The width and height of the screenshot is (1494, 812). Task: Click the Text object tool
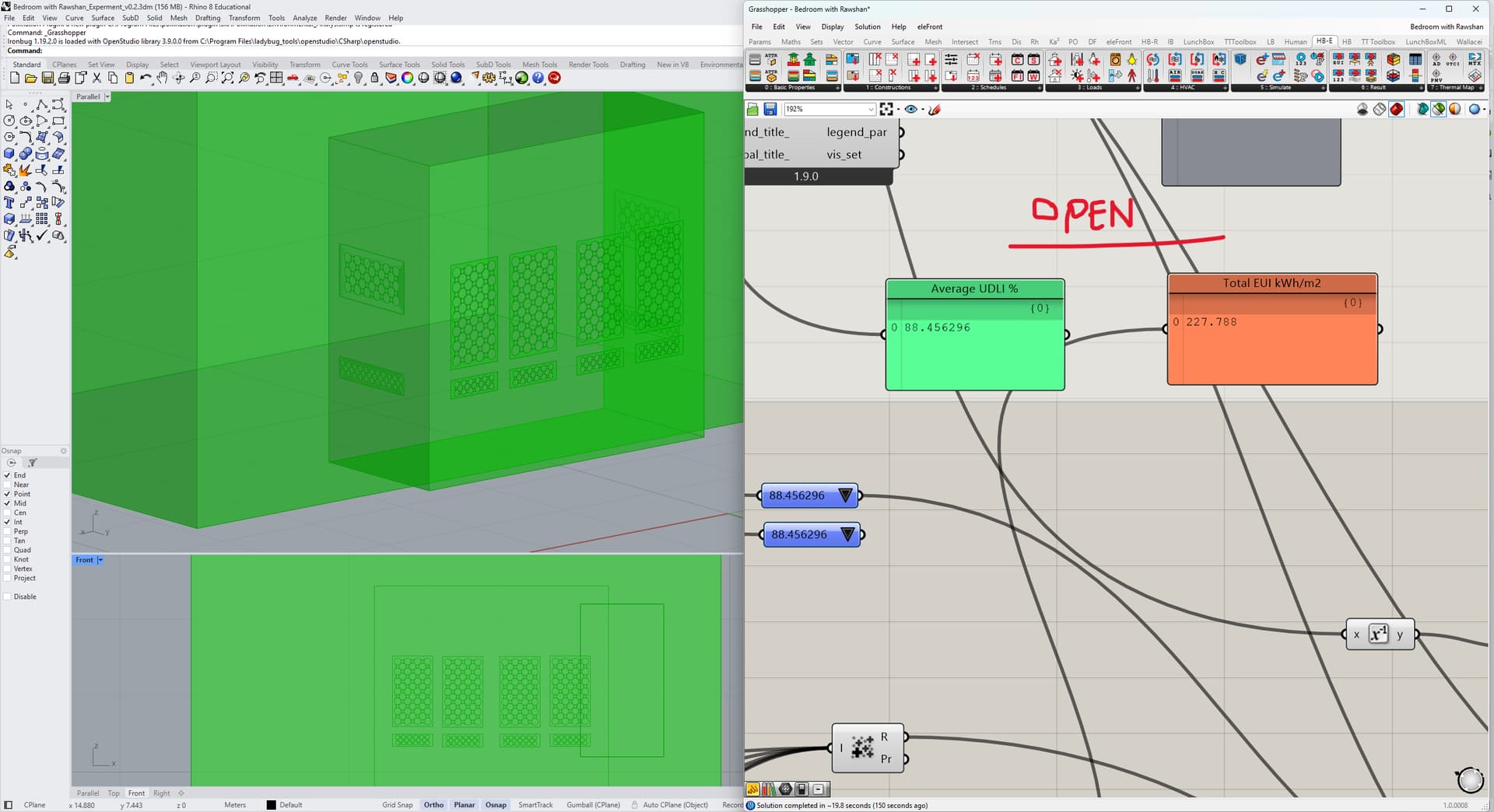click(9, 203)
